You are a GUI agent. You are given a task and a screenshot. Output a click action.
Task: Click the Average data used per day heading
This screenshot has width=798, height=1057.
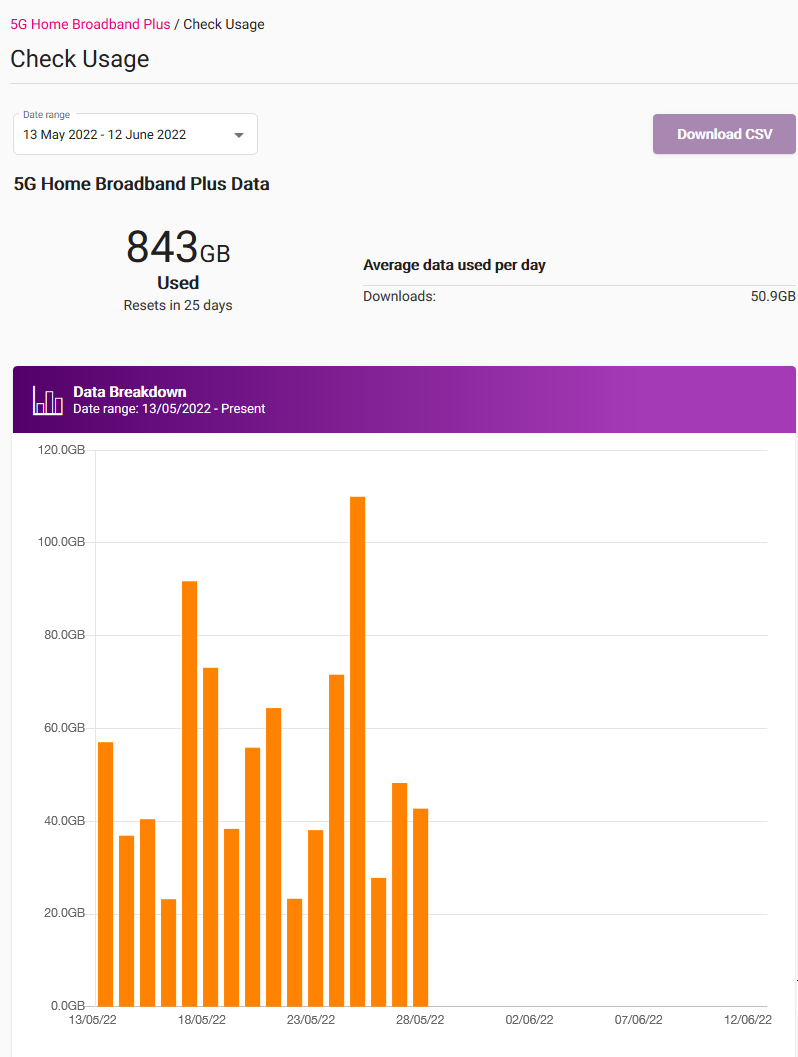454,265
